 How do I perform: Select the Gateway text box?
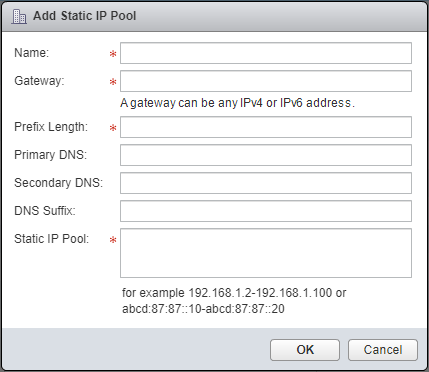(266, 81)
